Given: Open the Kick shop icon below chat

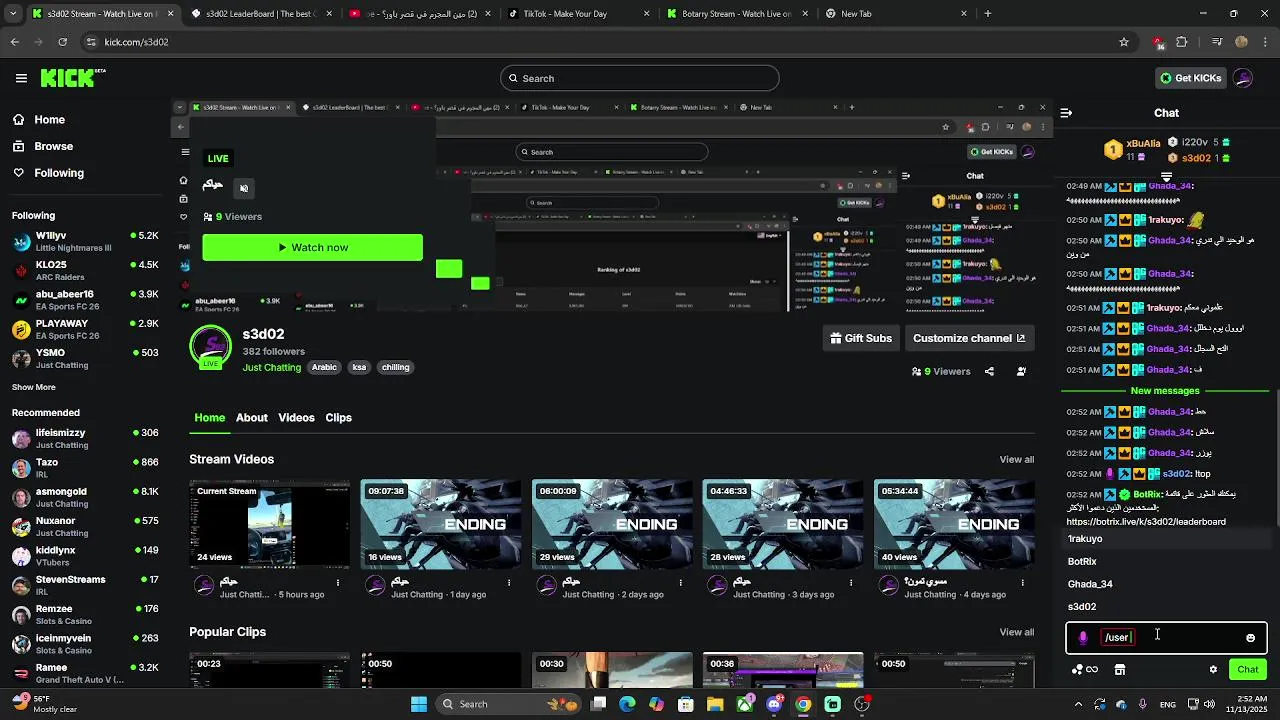Looking at the screenshot, I should point(1120,670).
